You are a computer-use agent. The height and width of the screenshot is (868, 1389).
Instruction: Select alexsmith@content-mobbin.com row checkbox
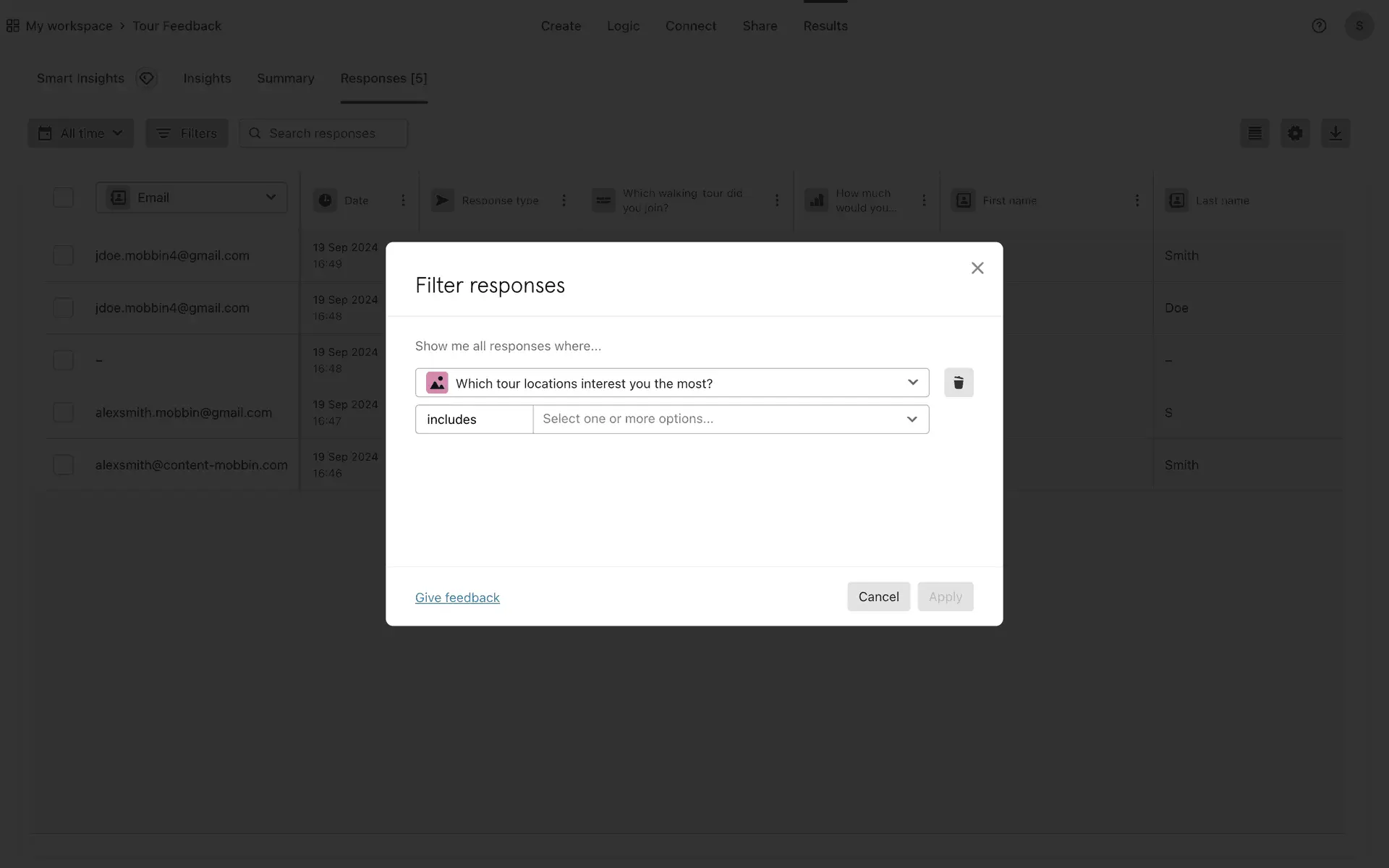click(x=64, y=465)
